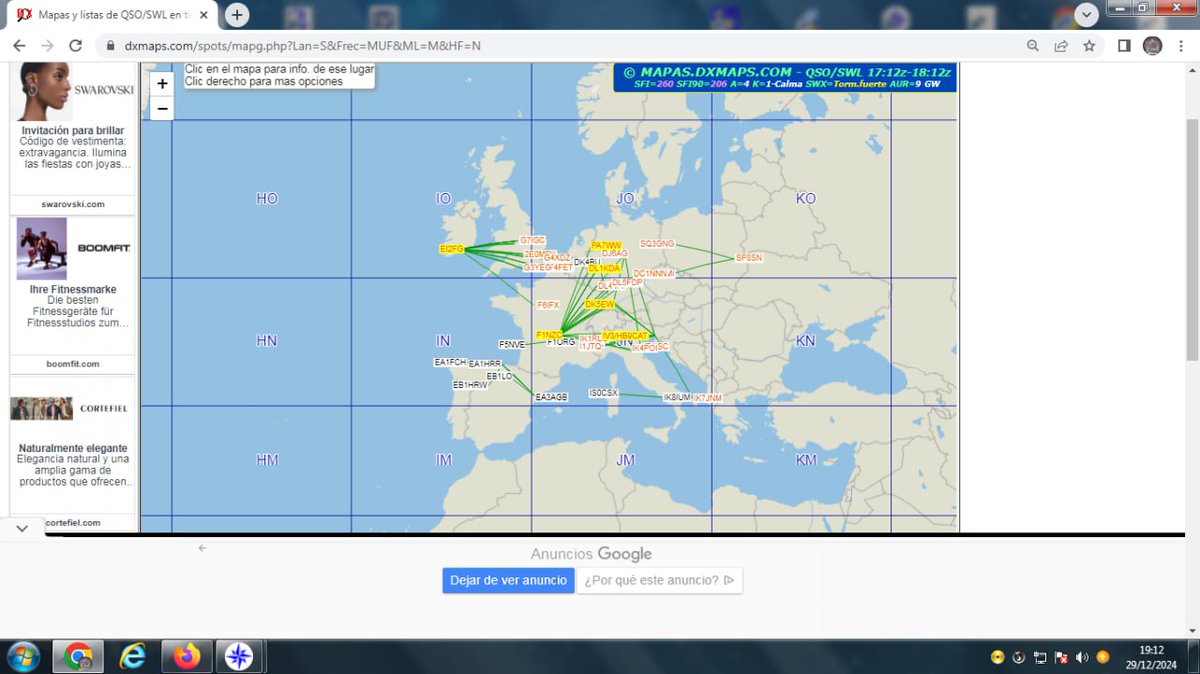Image resolution: width=1200 pixels, height=674 pixels.
Task: Reload the page with the refresh icon
Action: pos(75,46)
